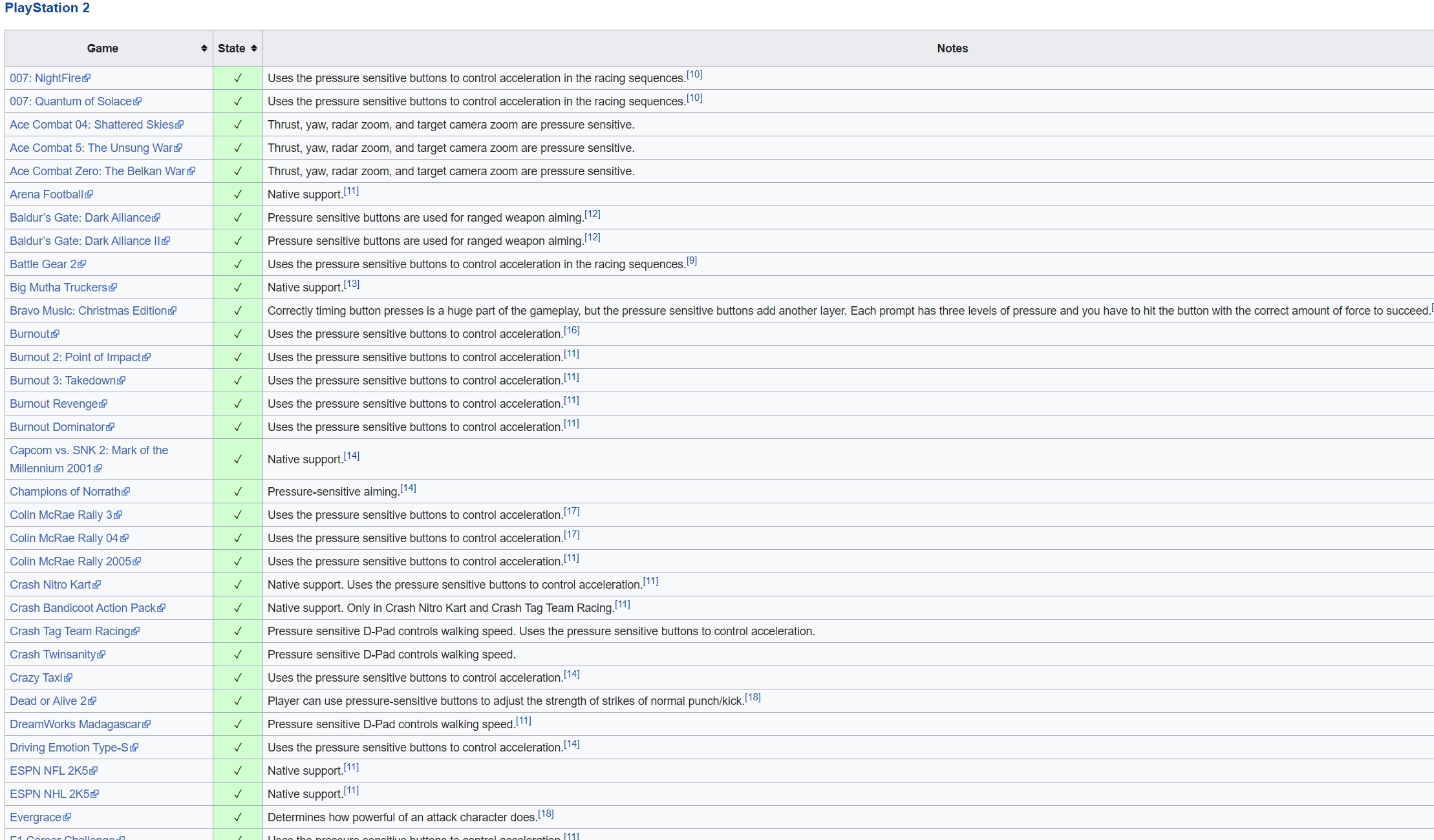Follow reference [11] in DreamWorks Madagascar row
The width and height of the screenshot is (1434, 840).
coord(524,721)
